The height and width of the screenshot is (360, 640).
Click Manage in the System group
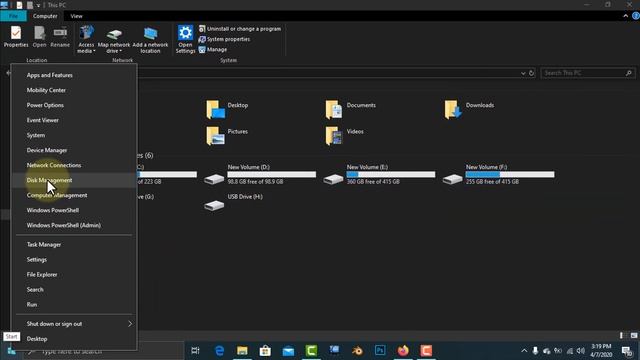tap(213, 49)
